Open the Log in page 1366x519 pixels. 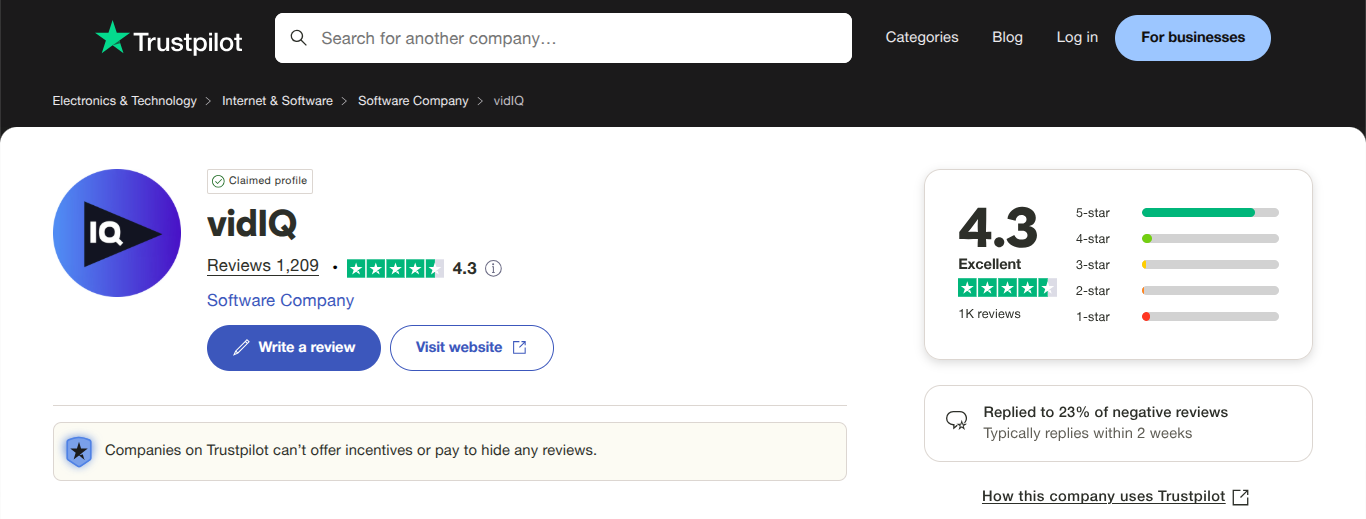(x=1077, y=37)
